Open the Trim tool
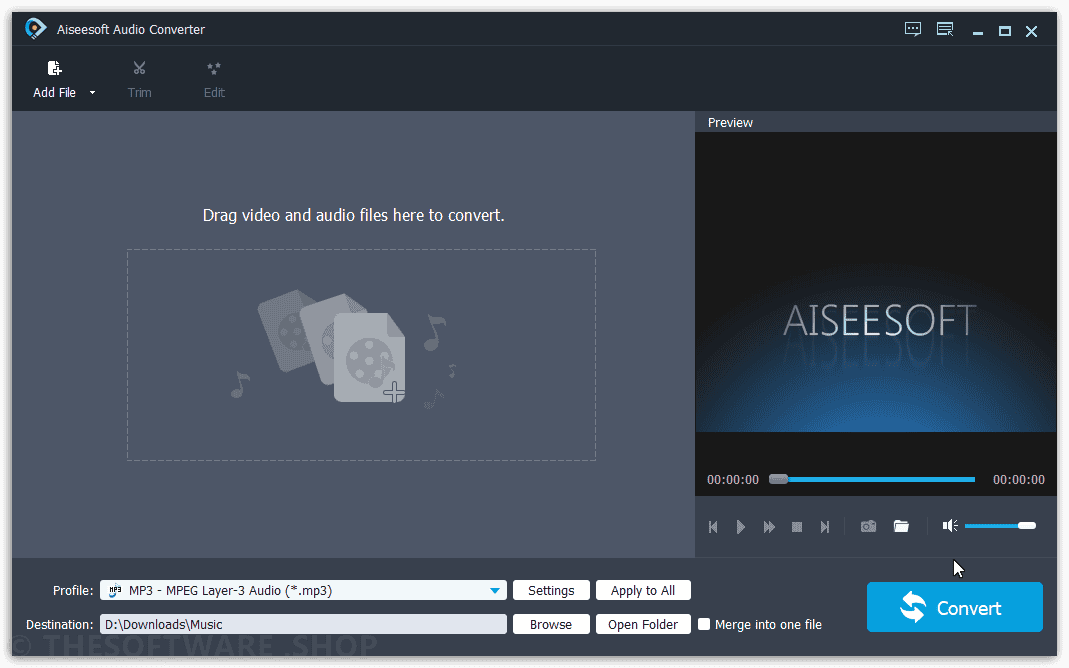1069x668 pixels. click(x=139, y=80)
